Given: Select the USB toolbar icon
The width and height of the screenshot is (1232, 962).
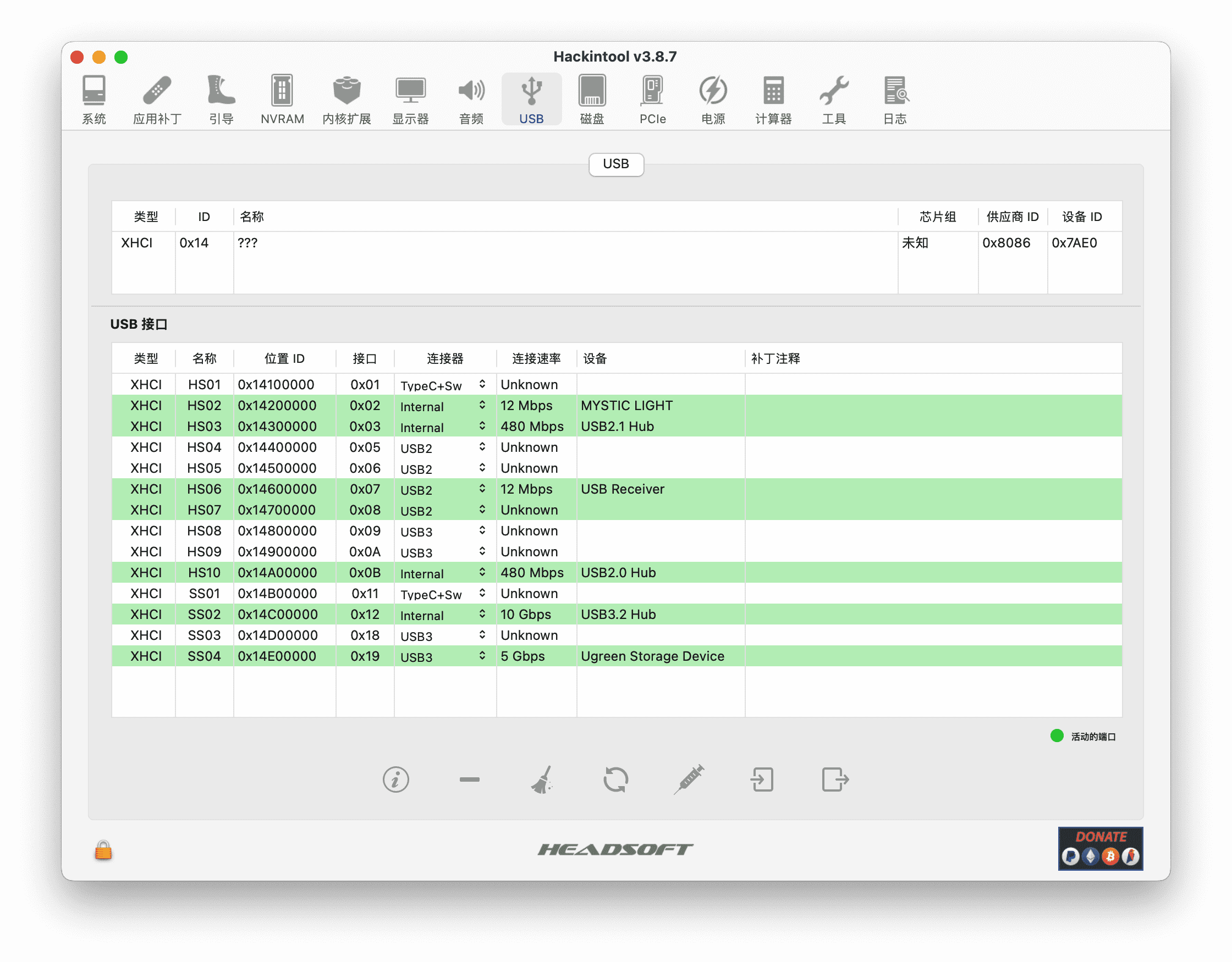Looking at the screenshot, I should pos(531,99).
